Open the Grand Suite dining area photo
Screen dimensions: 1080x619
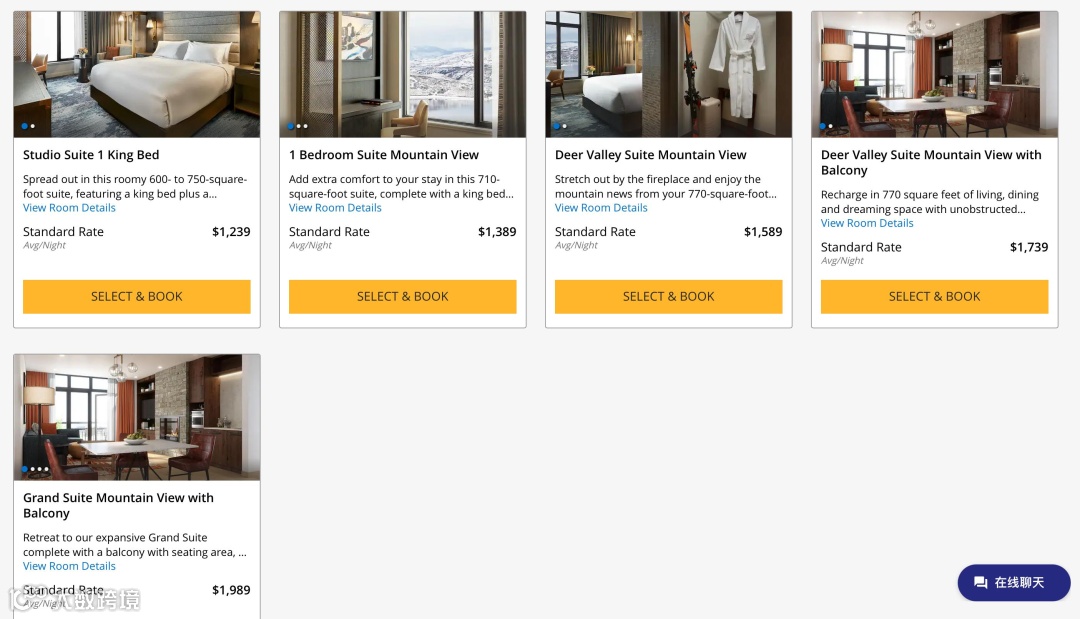point(136,417)
